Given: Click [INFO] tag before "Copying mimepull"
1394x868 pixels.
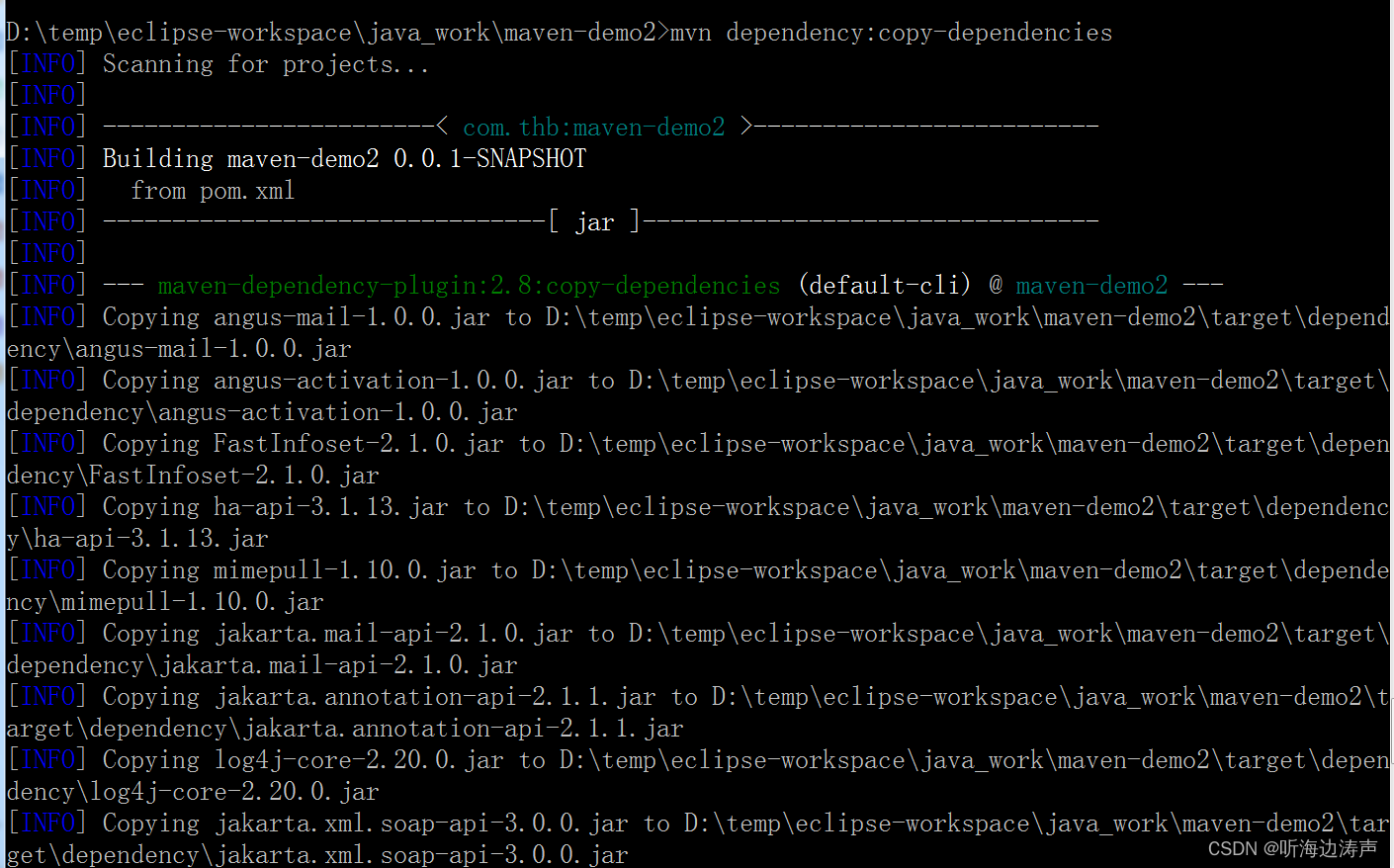Looking at the screenshot, I should (47, 570).
